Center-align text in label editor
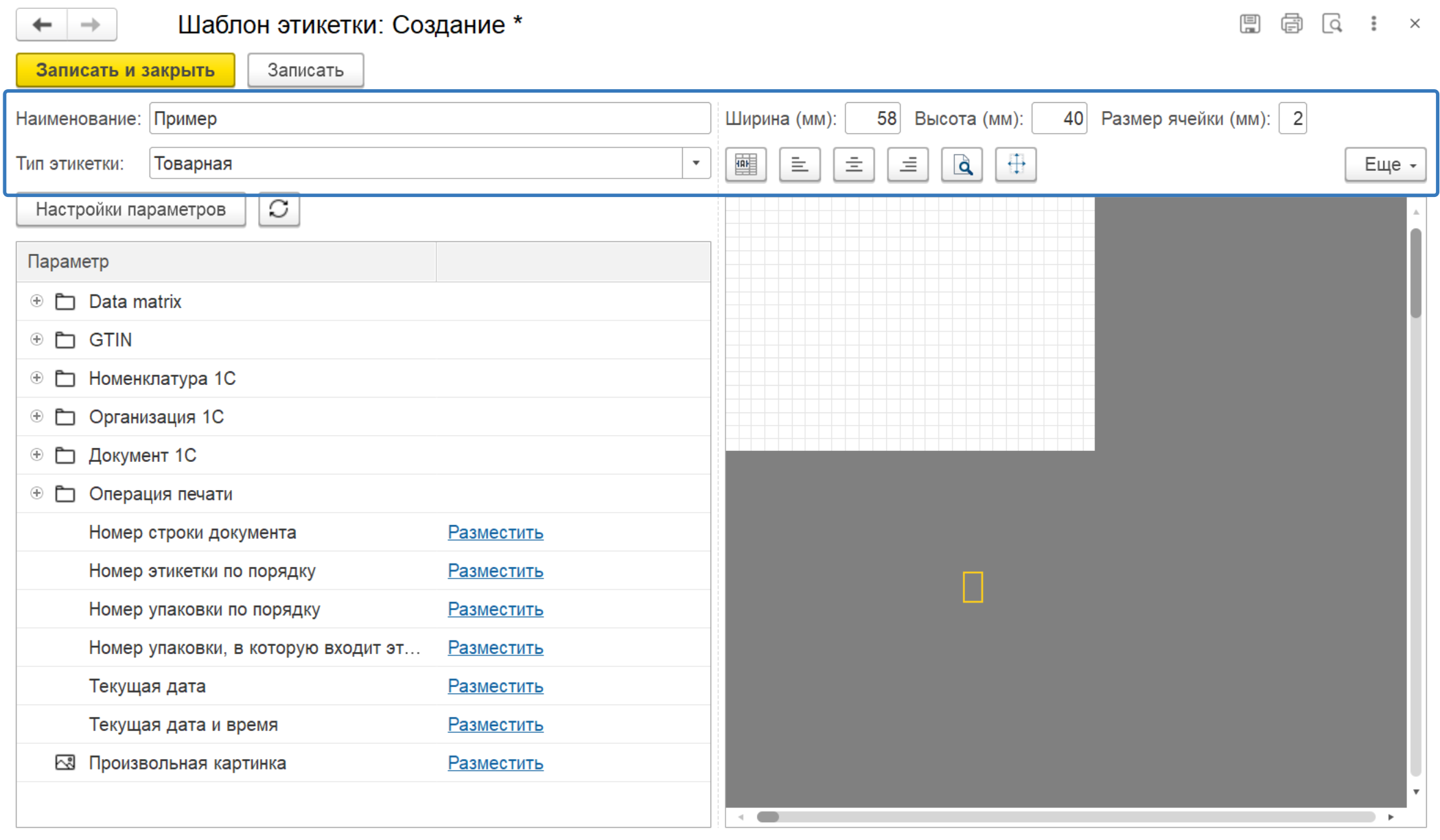The image size is (1440, 840). click(x=854, y=165)
